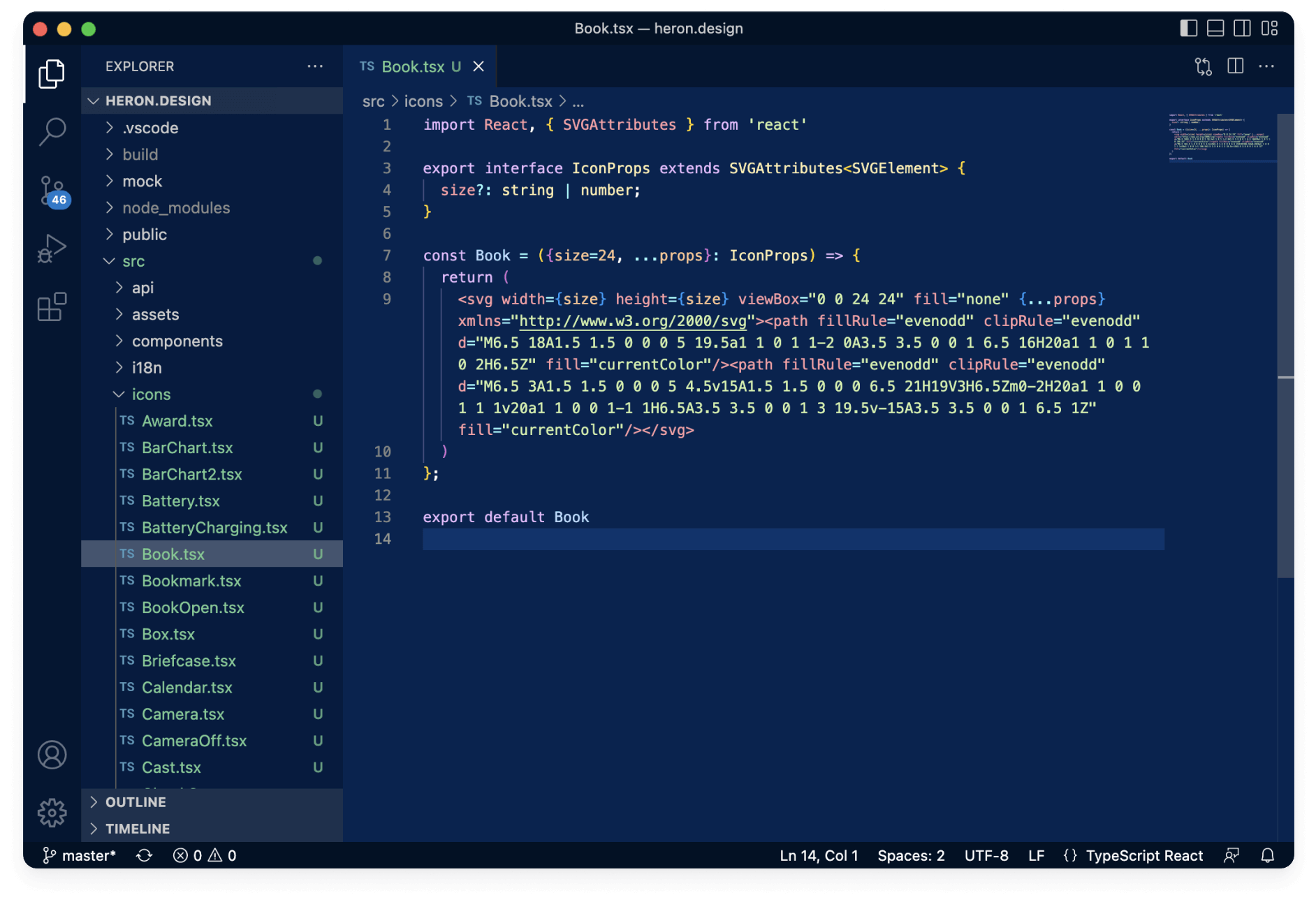Change the file encoding UTF-8

pos(986,855)
